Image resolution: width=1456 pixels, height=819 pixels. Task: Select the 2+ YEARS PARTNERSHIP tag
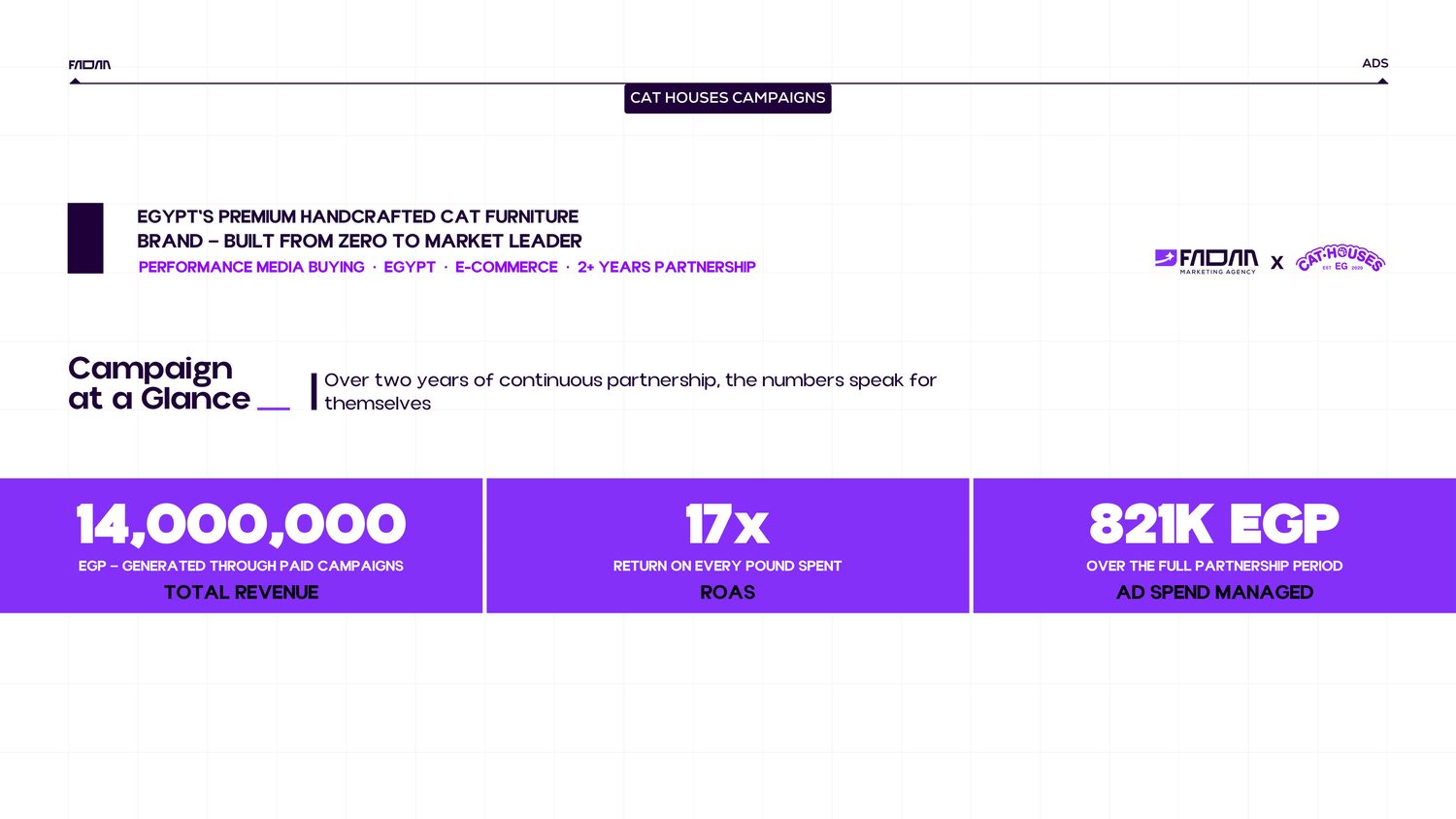(667, 267)
